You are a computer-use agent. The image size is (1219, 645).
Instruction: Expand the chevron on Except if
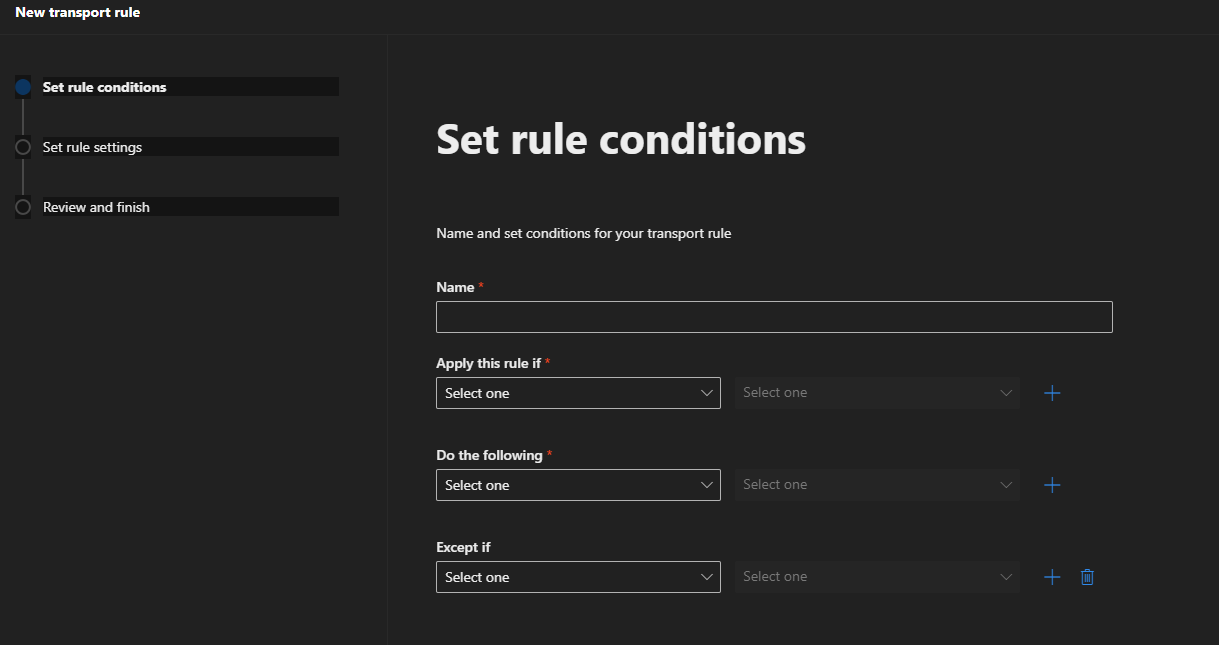(x=707, y=577)
